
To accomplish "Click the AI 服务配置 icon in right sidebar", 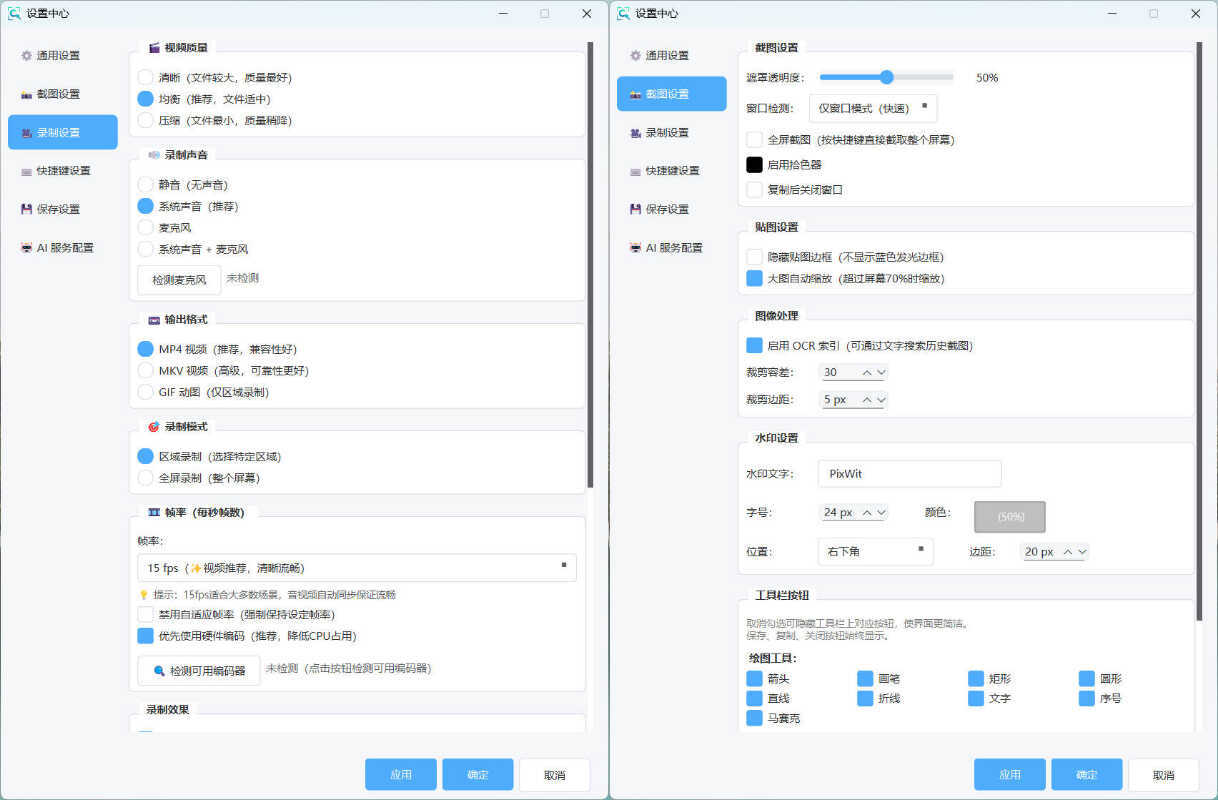I will [635, 247].
